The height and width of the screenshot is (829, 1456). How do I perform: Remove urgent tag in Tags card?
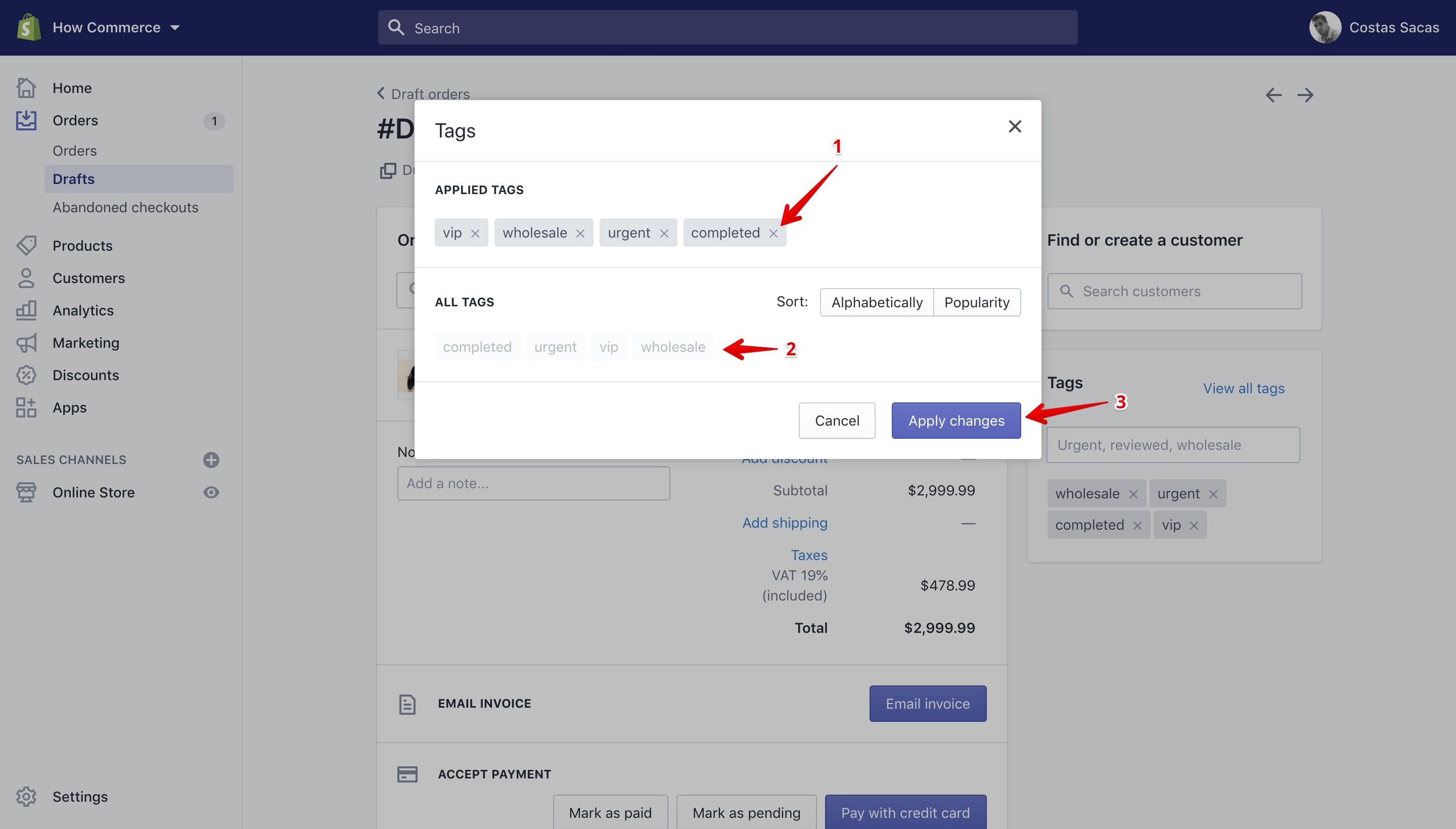1213,494
